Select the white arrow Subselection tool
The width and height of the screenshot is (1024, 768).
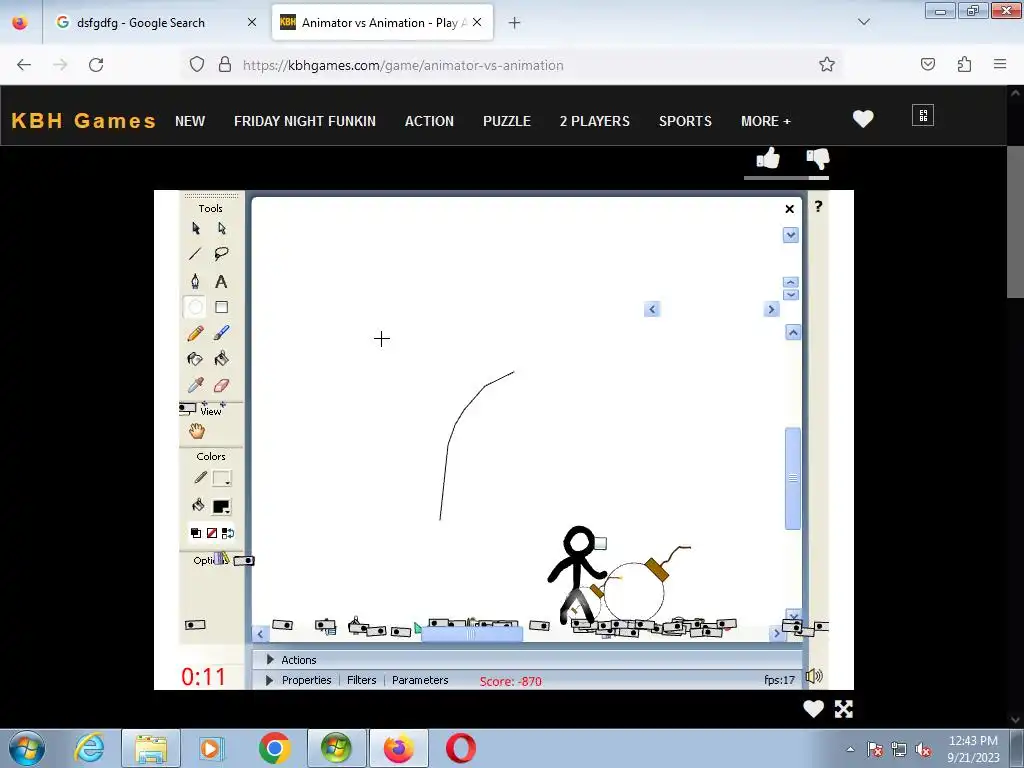[221, 228]
